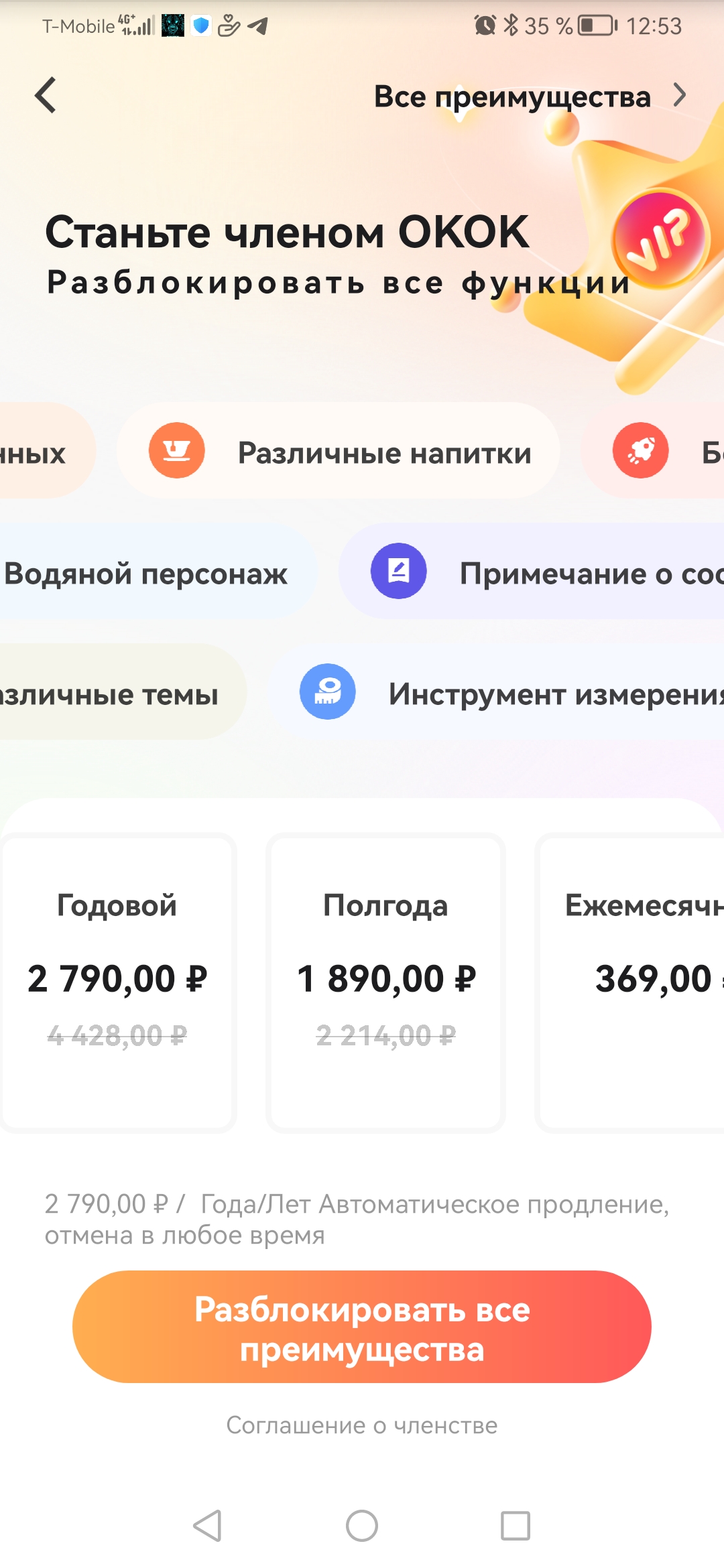
Task: Tap the back arrow icon
Action: tap(46, 95)
